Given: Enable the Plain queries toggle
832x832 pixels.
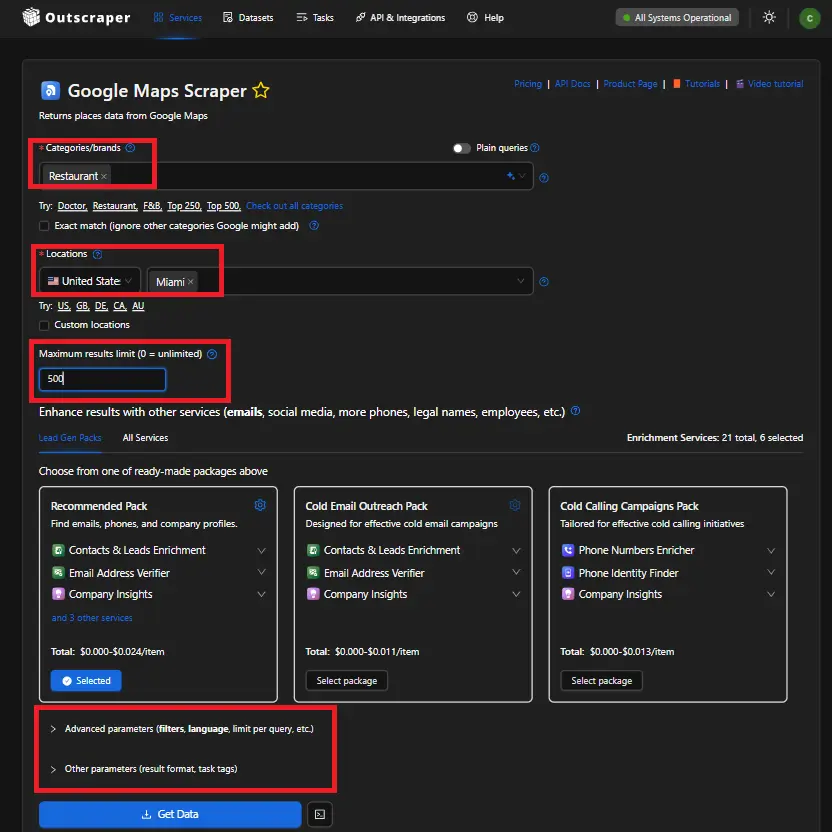Looking at the screenshot, I should click(461, 148).
